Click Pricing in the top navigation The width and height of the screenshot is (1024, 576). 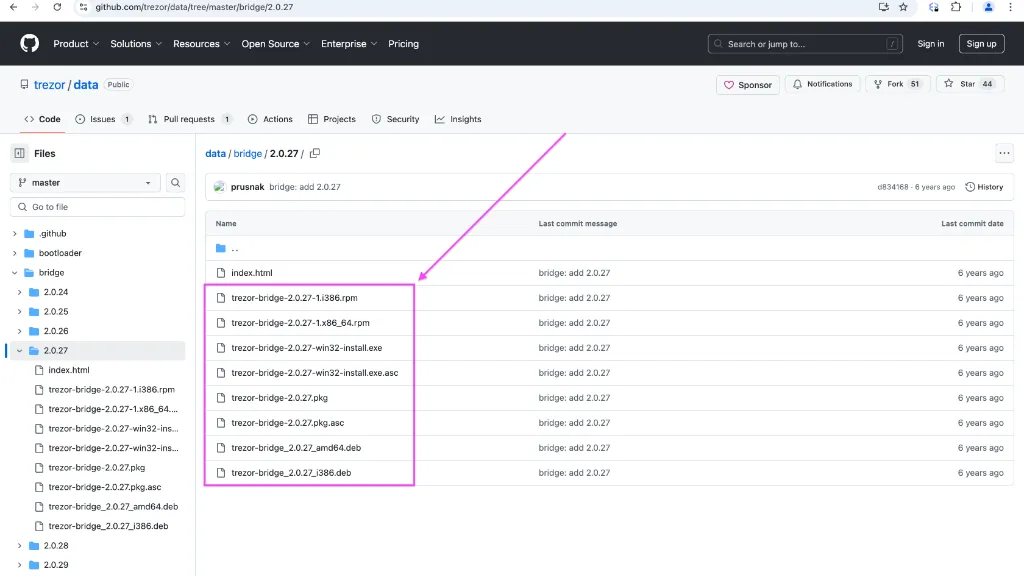click(x=403, y=44)
